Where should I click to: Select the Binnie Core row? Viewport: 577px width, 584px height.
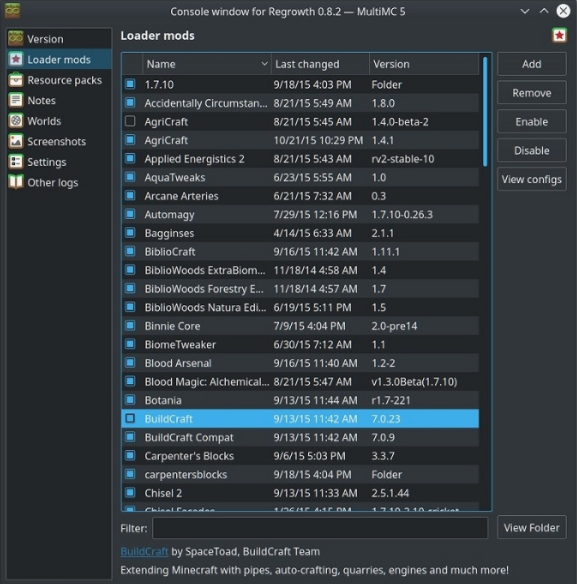(300, 326)
